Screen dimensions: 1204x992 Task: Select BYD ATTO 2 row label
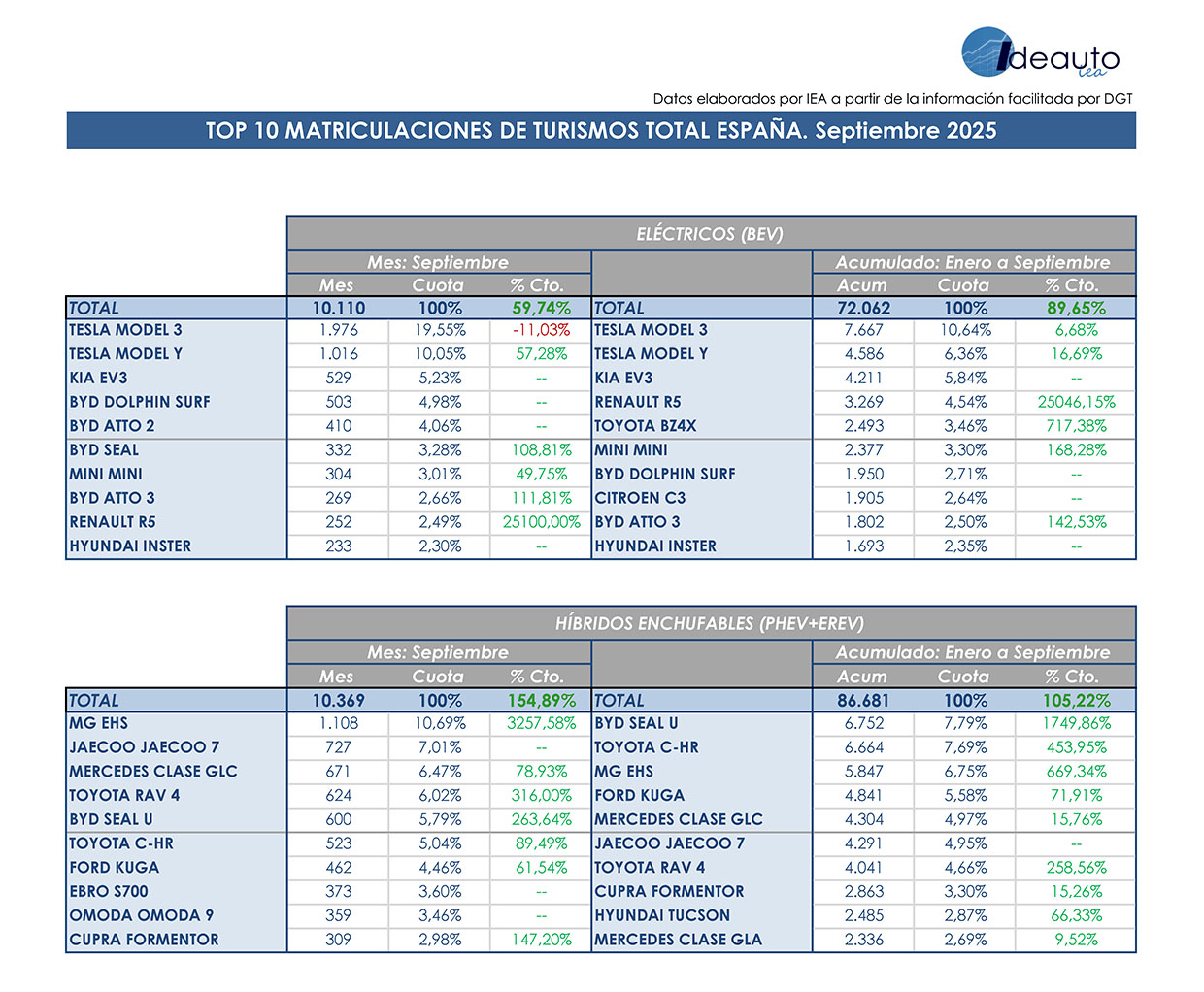tap(112, 426)
